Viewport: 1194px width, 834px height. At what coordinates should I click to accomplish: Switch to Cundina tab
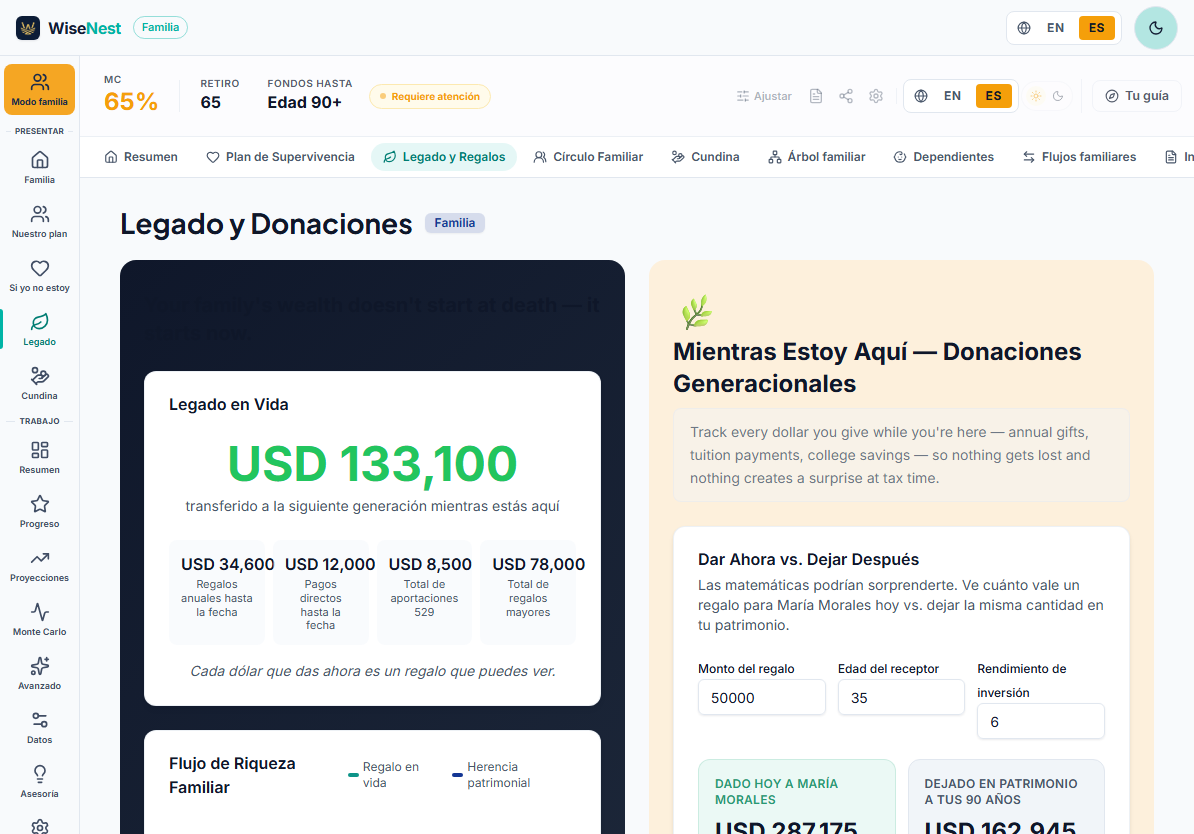[705, 157]
